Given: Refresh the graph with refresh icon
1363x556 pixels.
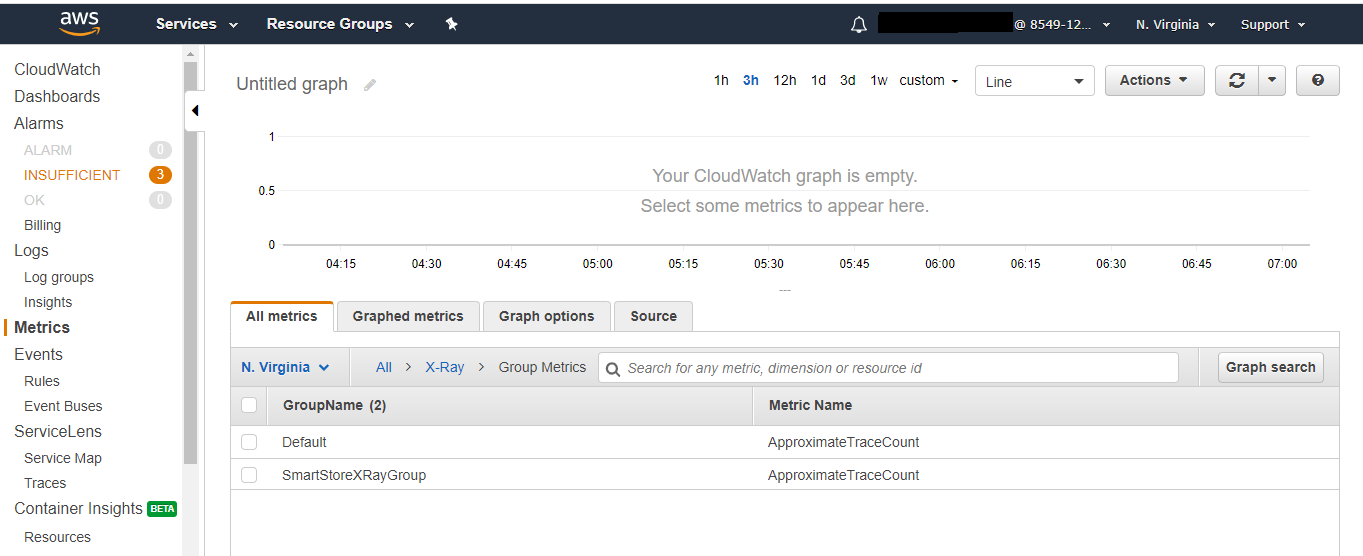Looking at the screenshot, I should 1237,81.
